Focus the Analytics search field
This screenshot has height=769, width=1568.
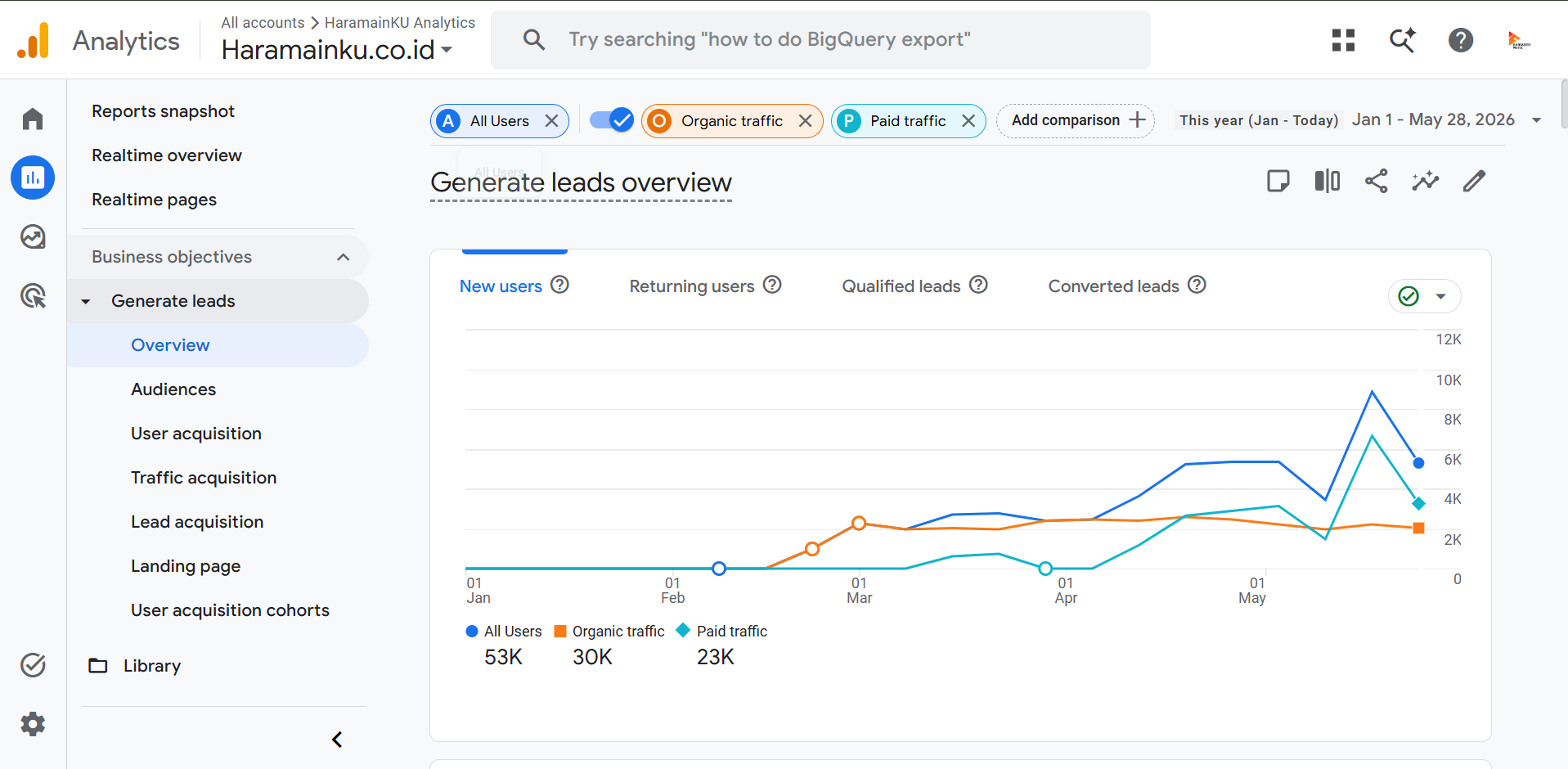click(820, 39)
